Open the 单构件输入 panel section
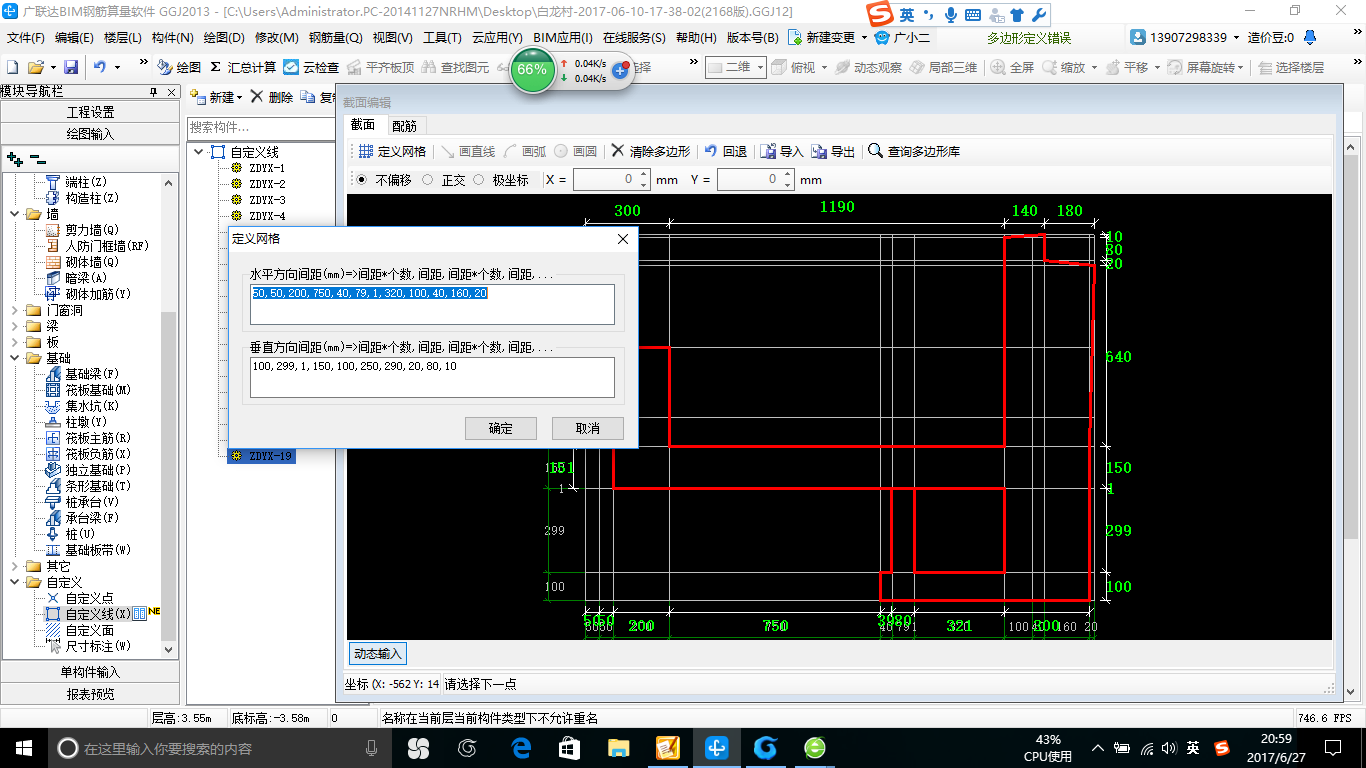Image resolution: width=1366 pixels, height=768 pixels. pos(90,672)
